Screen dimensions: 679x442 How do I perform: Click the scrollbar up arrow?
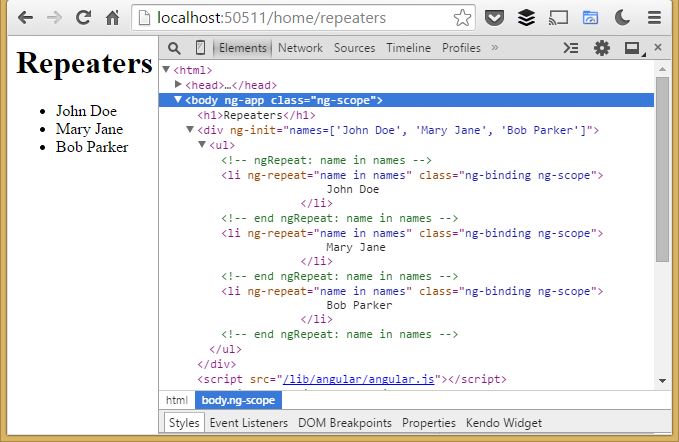662,69
